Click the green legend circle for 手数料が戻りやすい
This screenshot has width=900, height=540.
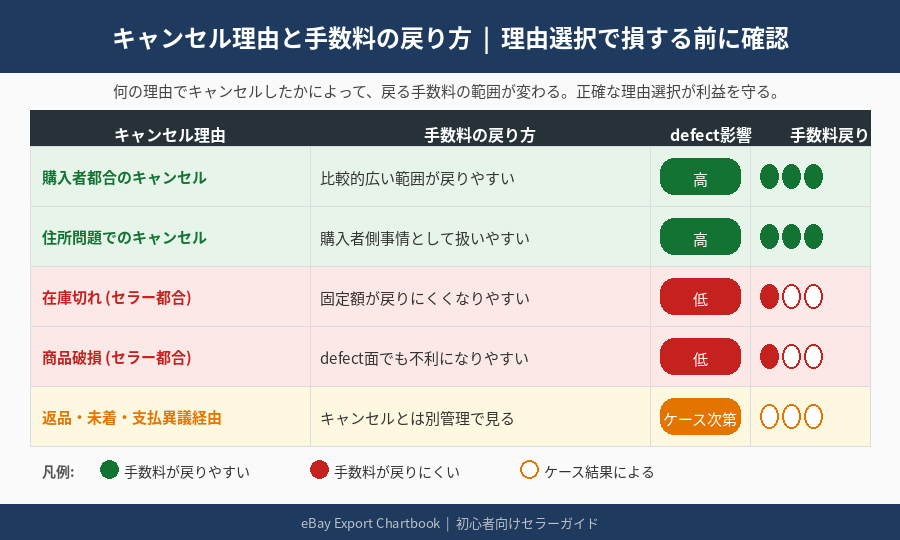pyautogui.click(x=110, y=470)
